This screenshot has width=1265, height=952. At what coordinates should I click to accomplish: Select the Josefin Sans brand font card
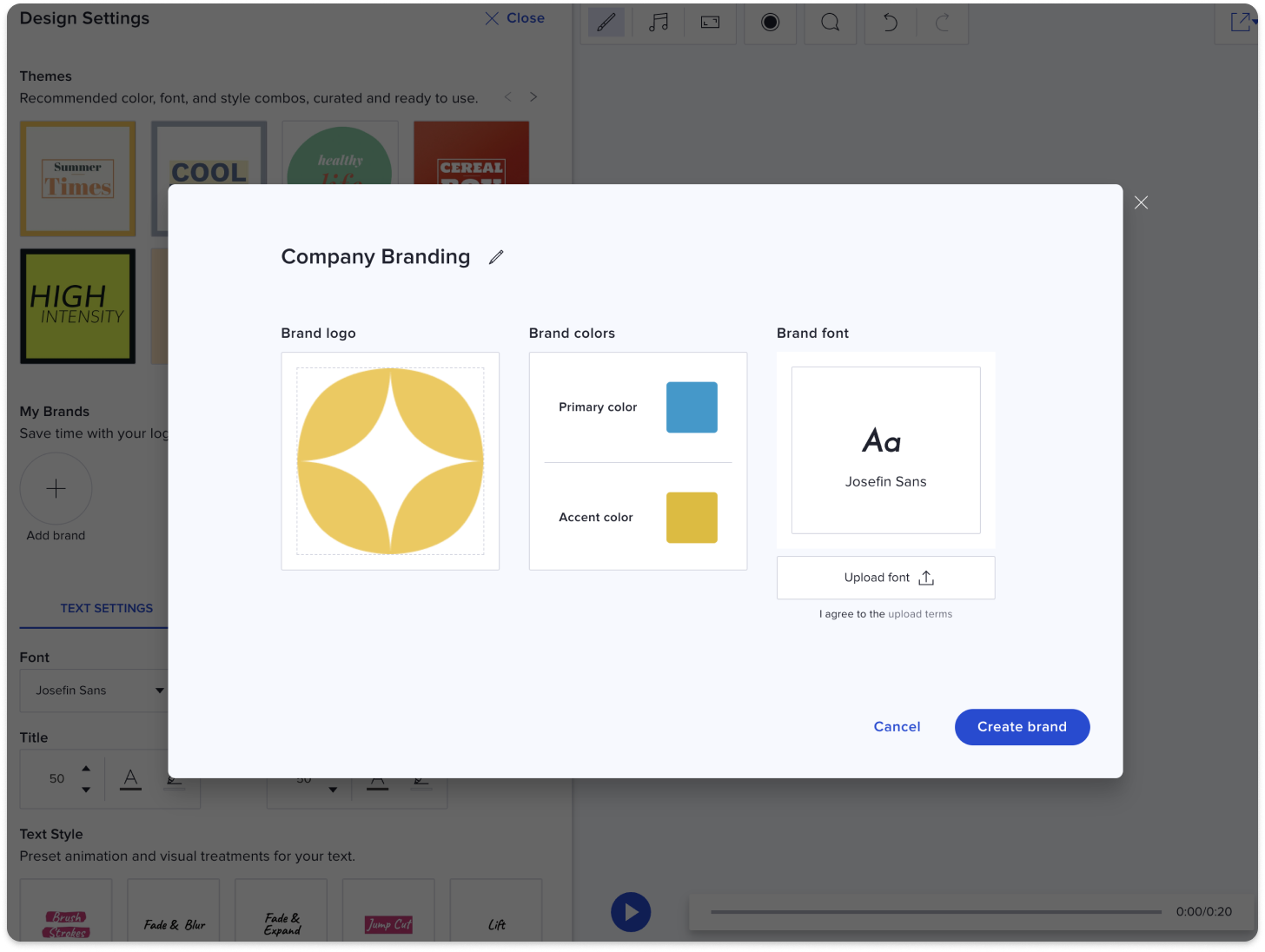[x=885, y=450]
